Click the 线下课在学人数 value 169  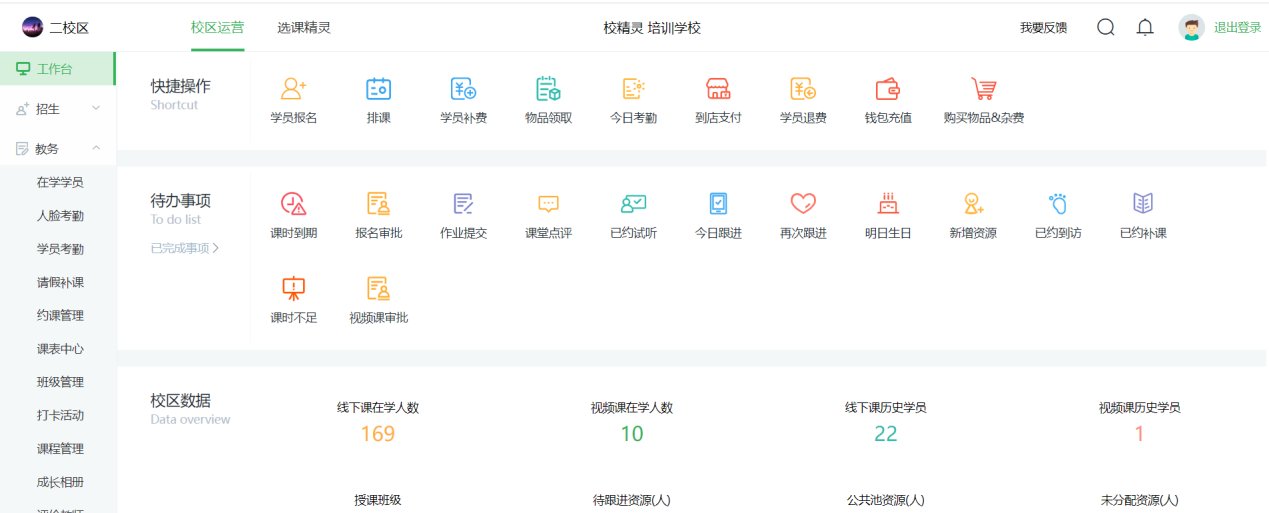[x=378, y=434]
